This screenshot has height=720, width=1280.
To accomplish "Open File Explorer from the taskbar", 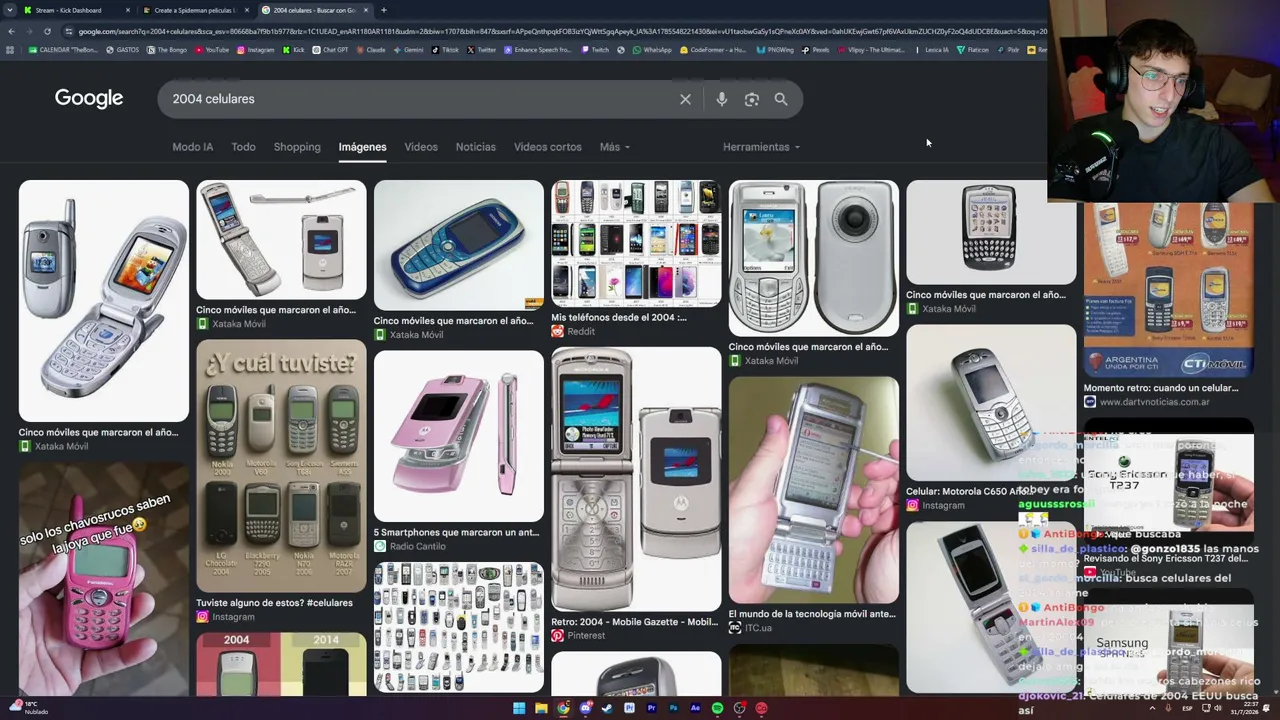I will point(541,708).
